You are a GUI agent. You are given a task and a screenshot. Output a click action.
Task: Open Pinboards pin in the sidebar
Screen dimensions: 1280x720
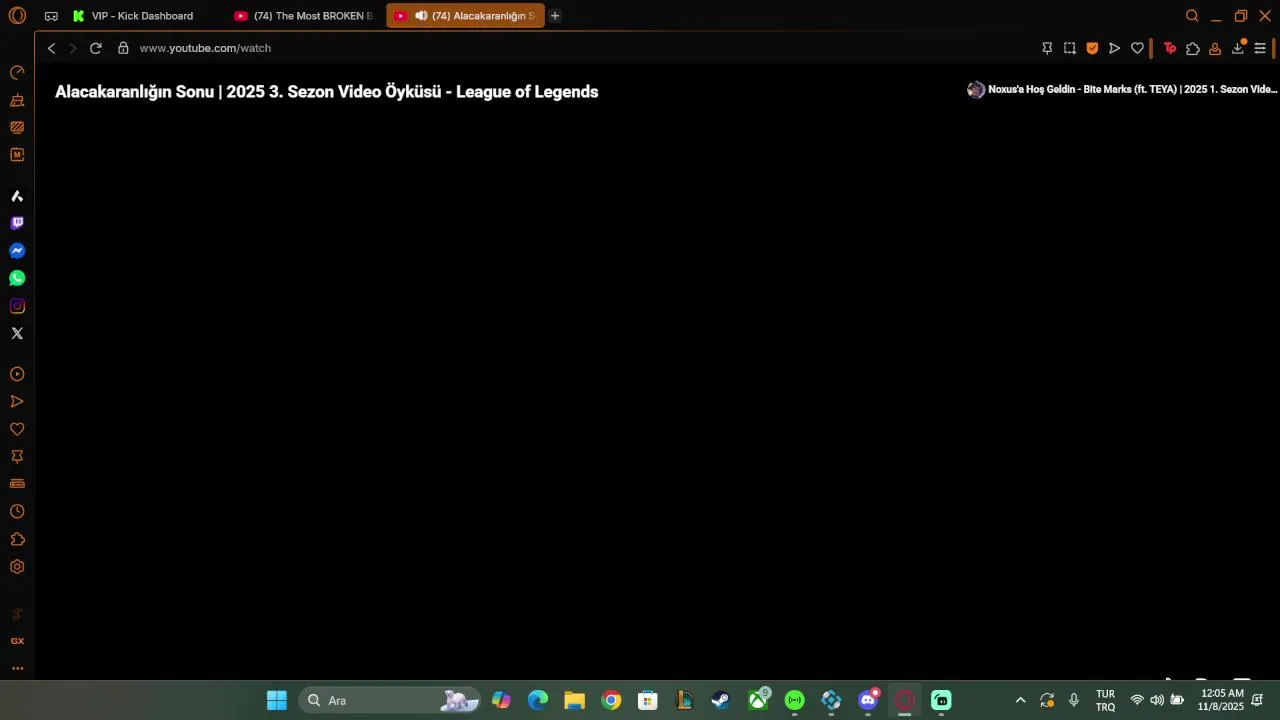tap(17, 456)
